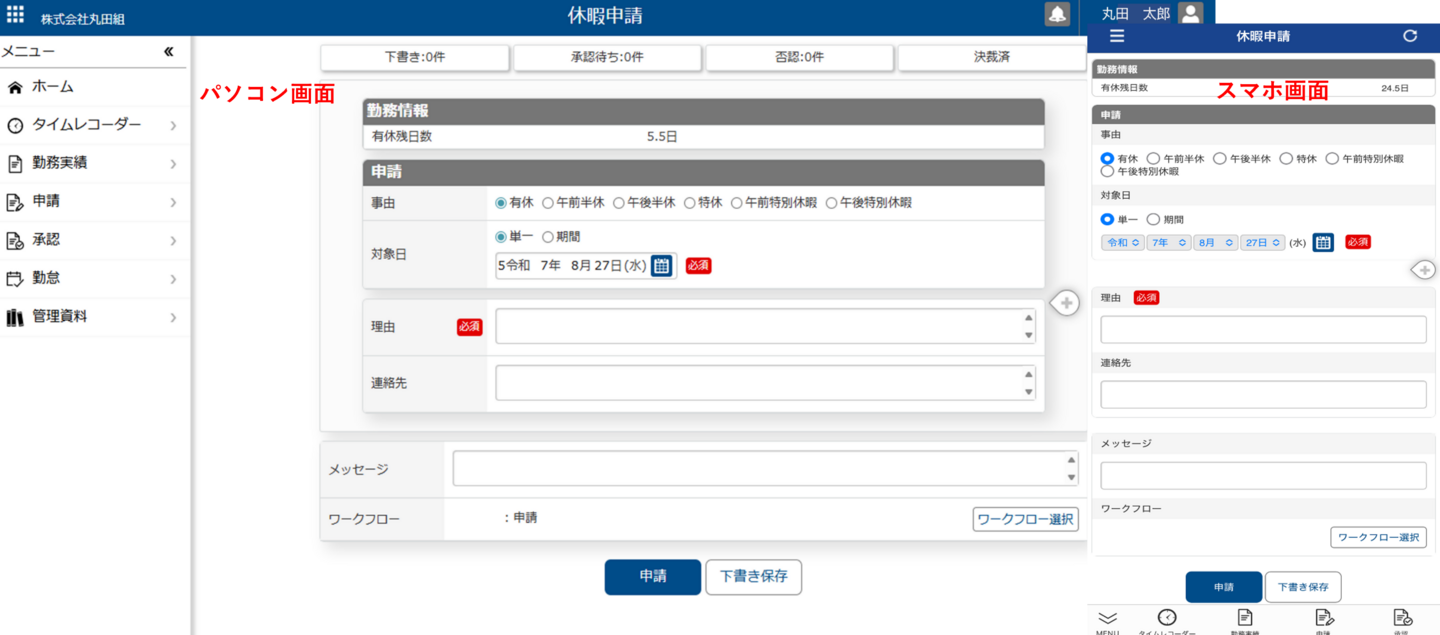
Task: Switch to 承認待ち:0件 tab
Action: click(x=607, y=57)
